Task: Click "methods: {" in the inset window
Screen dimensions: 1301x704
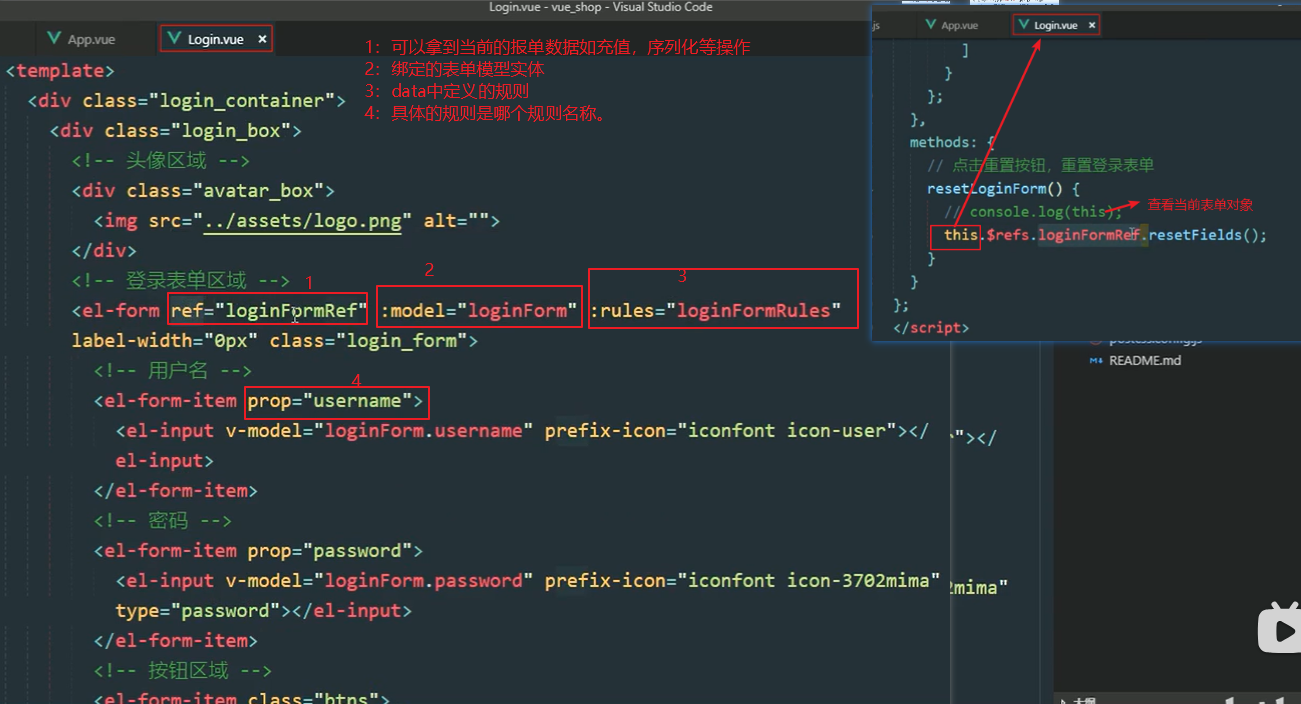Action: [x=952, y=142]
